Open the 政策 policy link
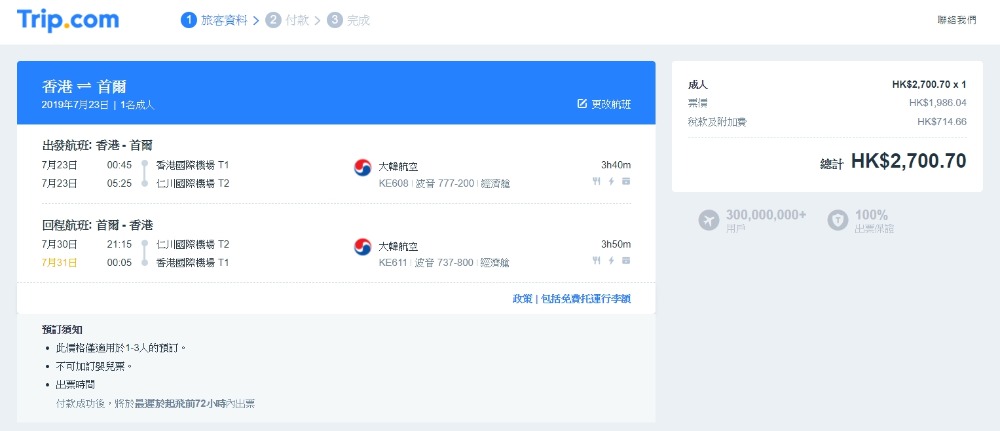This screenshot has width=1000, height=431. (522, 298)
